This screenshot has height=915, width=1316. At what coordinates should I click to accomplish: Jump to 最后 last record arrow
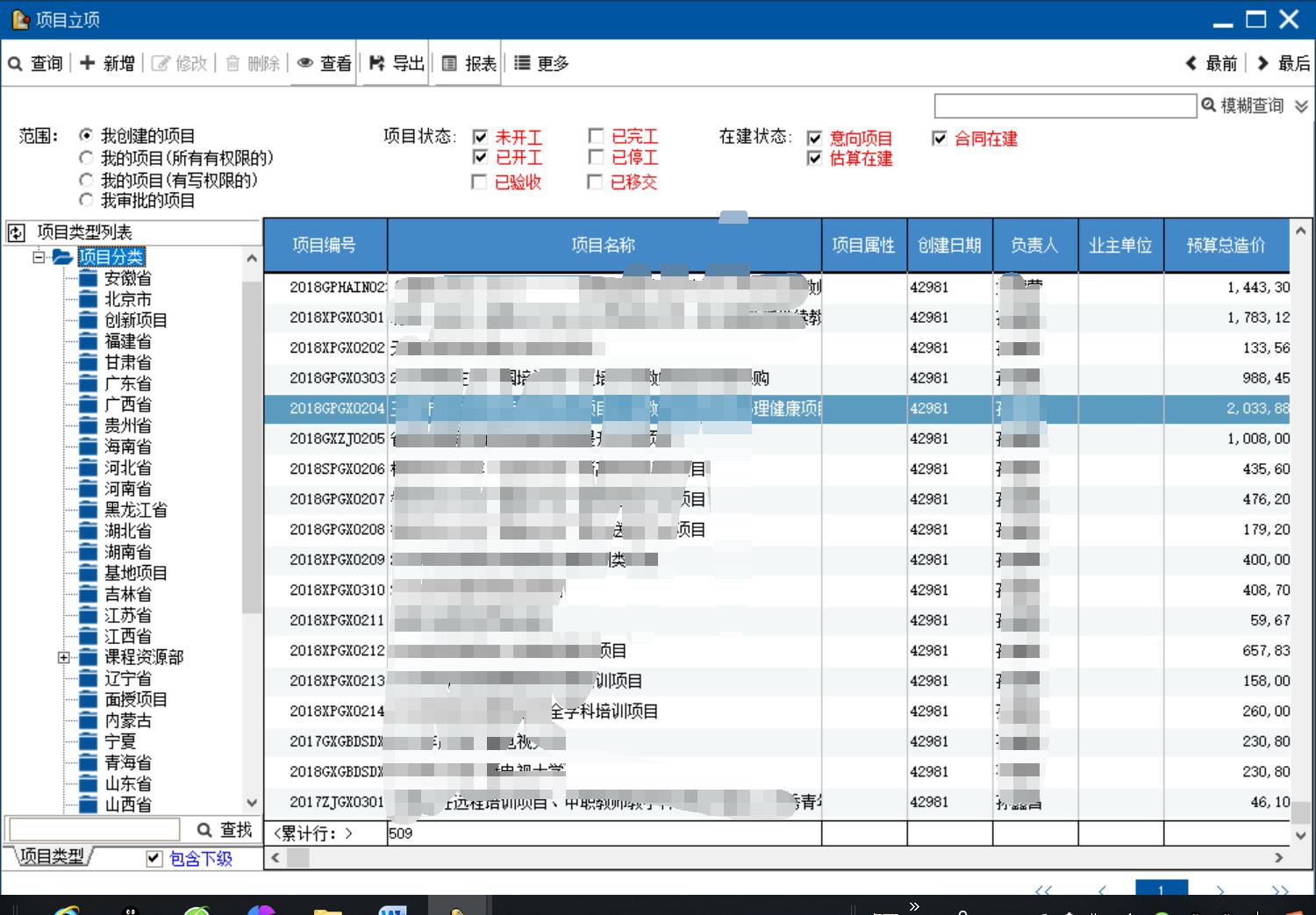[1263, 63]
